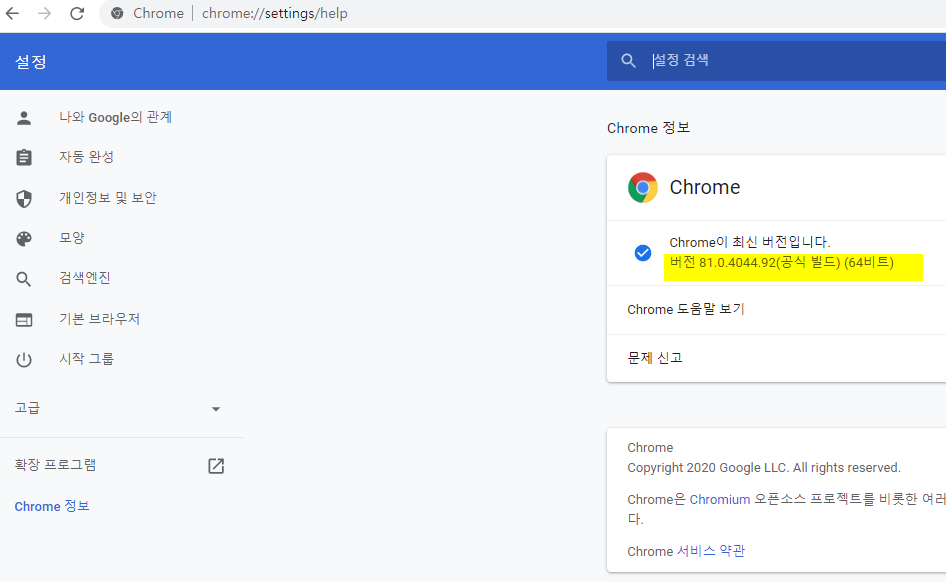Viewport: 946px width, 582px height.
Task: Open Chrome 도움말 보기
Action: tap(686, 309)
